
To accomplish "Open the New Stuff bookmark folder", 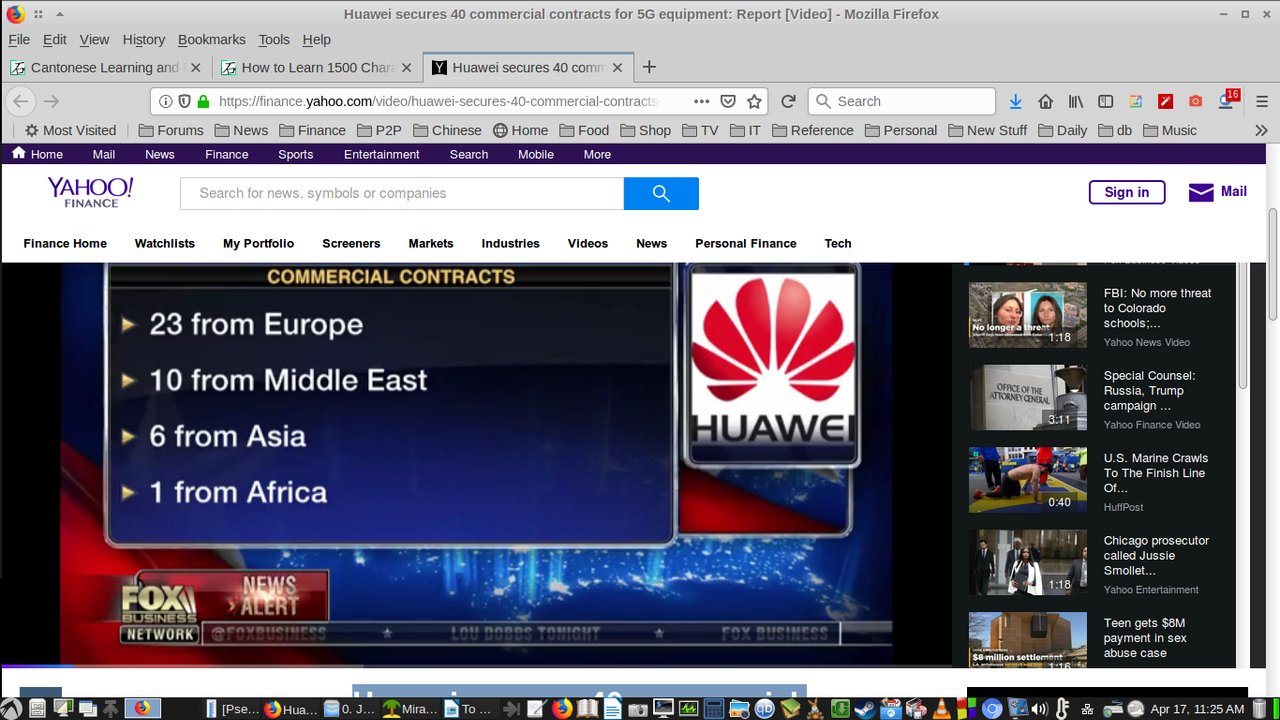I will [x=987, y=130].
